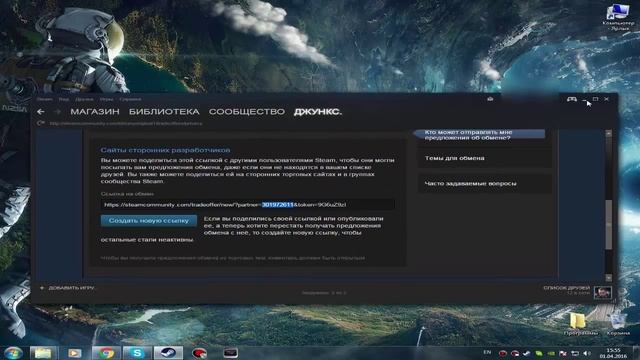Click the volume speaker tray icon
This screenshot has height=360, width=640.
pyautogui.click(x=587, y=353)
